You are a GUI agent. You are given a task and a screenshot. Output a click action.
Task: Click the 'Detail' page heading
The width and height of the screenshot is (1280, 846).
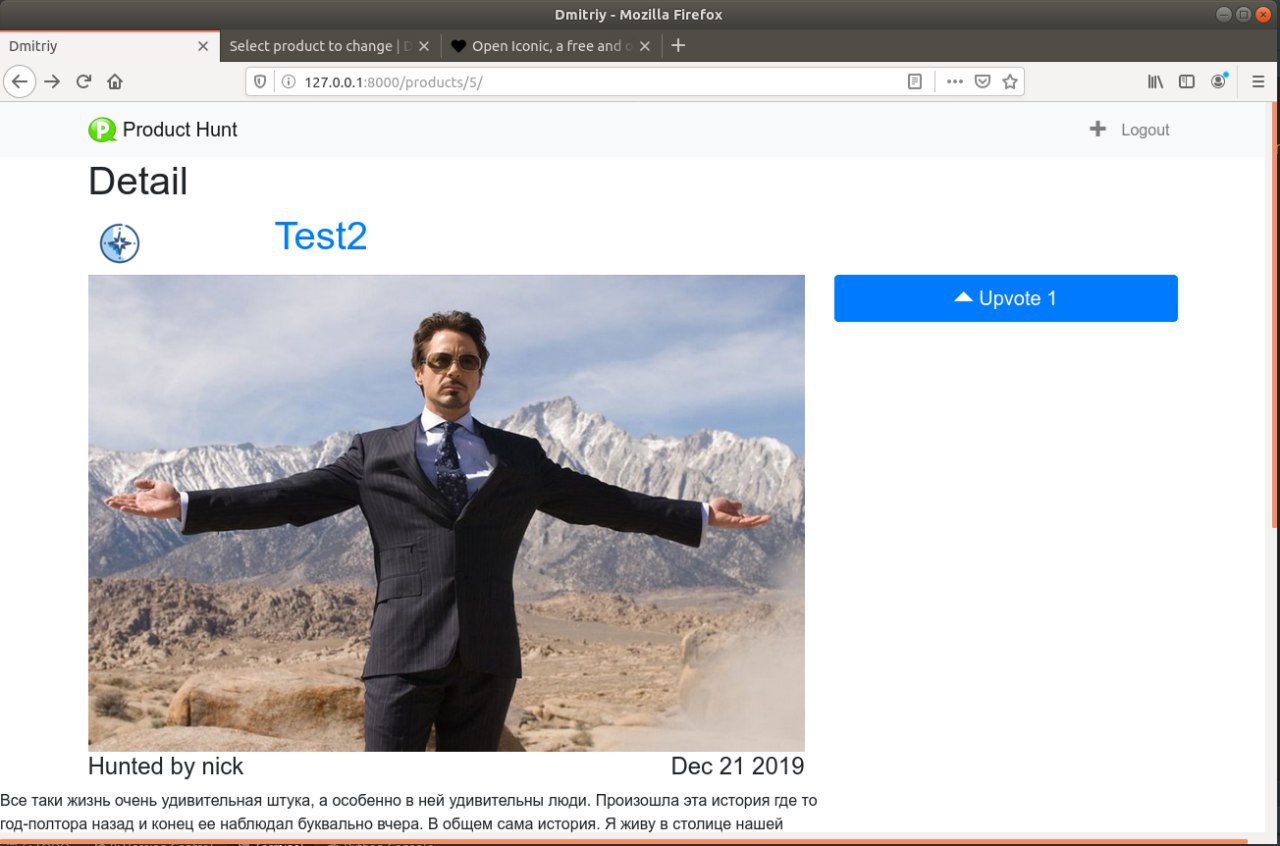[138, 181]
